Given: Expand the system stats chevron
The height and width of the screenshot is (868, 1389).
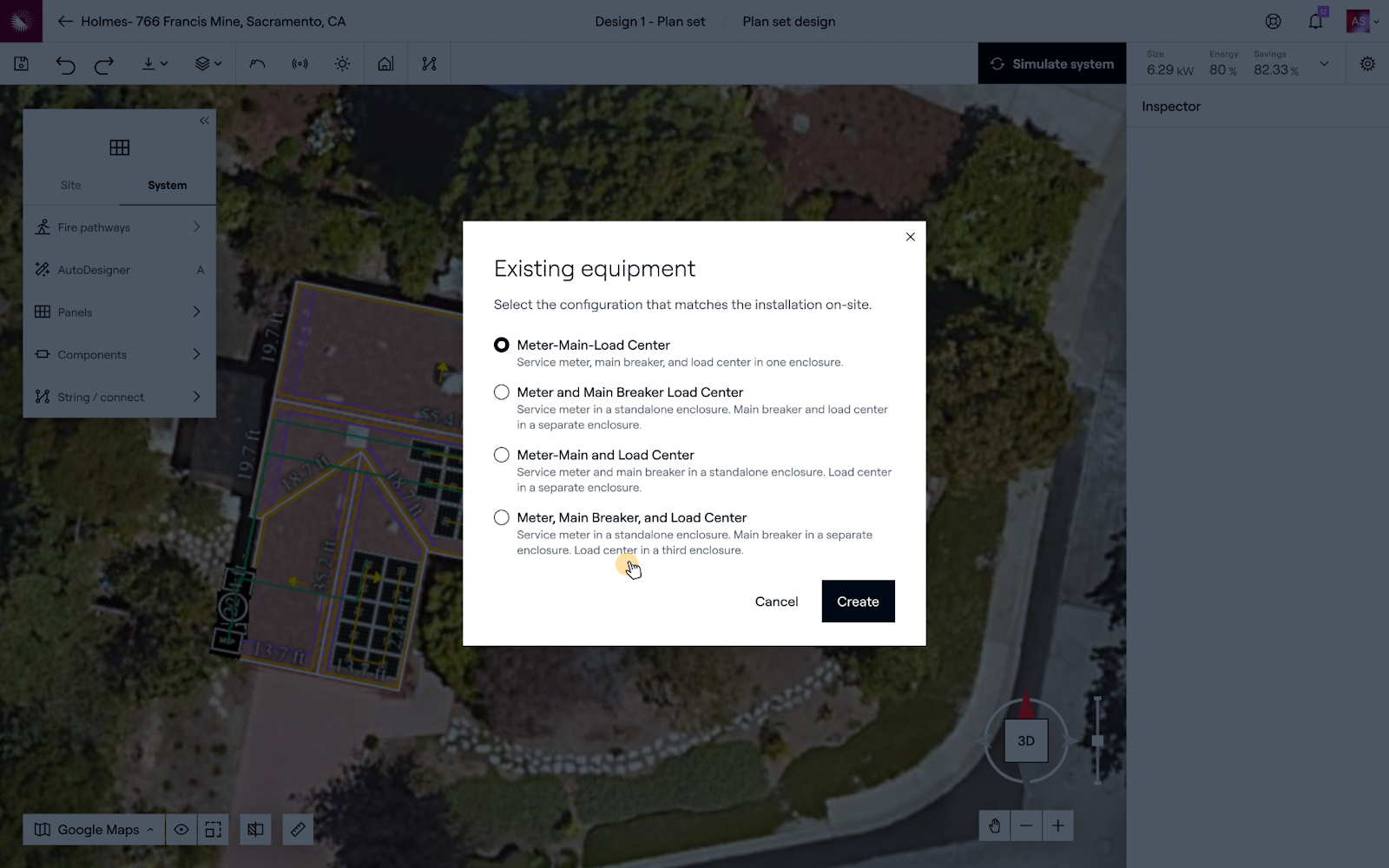Looking at the screenshot, I should click(x=1324, y=63).
